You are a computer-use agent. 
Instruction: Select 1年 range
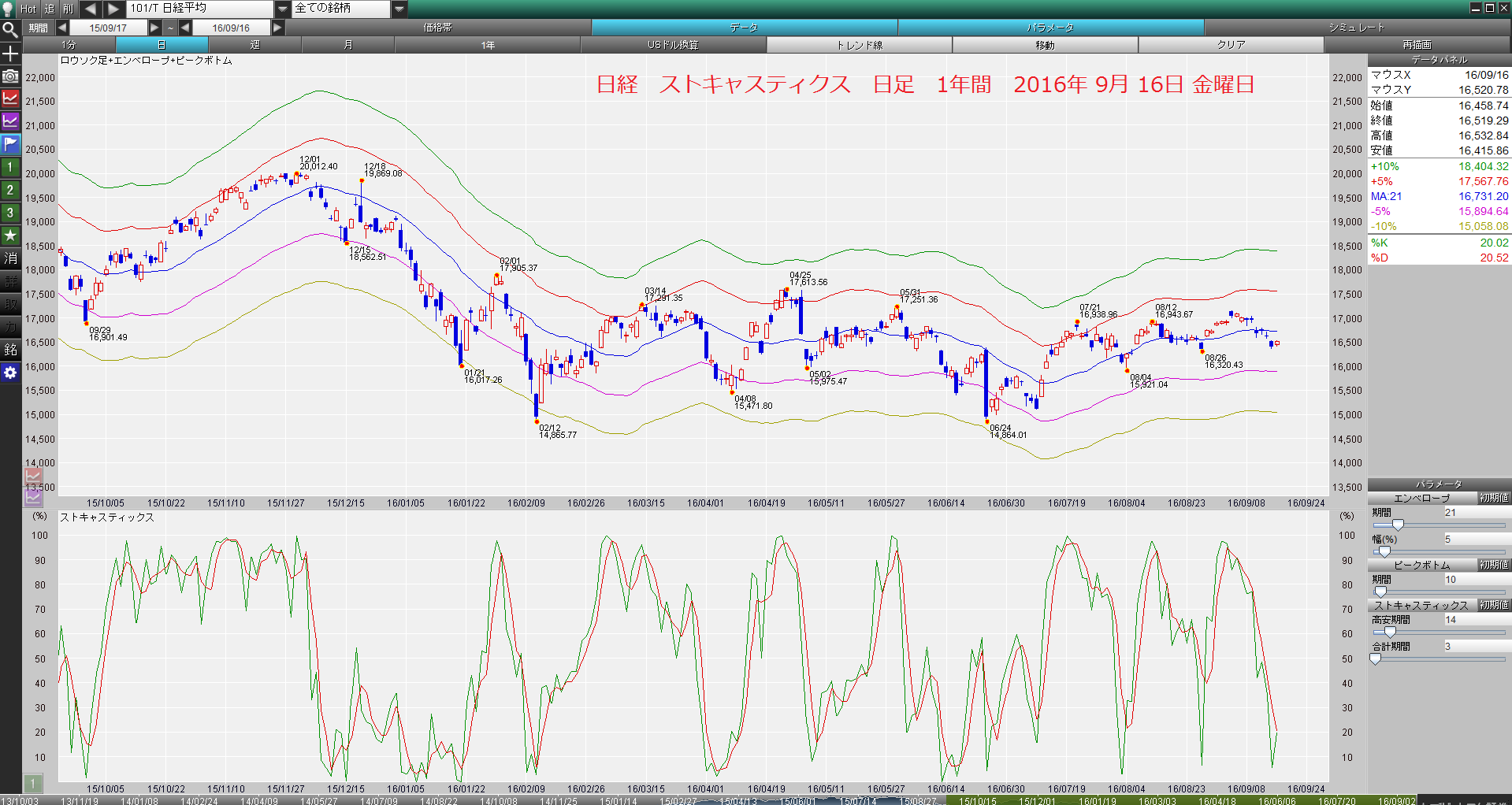(x=488, y=45)
